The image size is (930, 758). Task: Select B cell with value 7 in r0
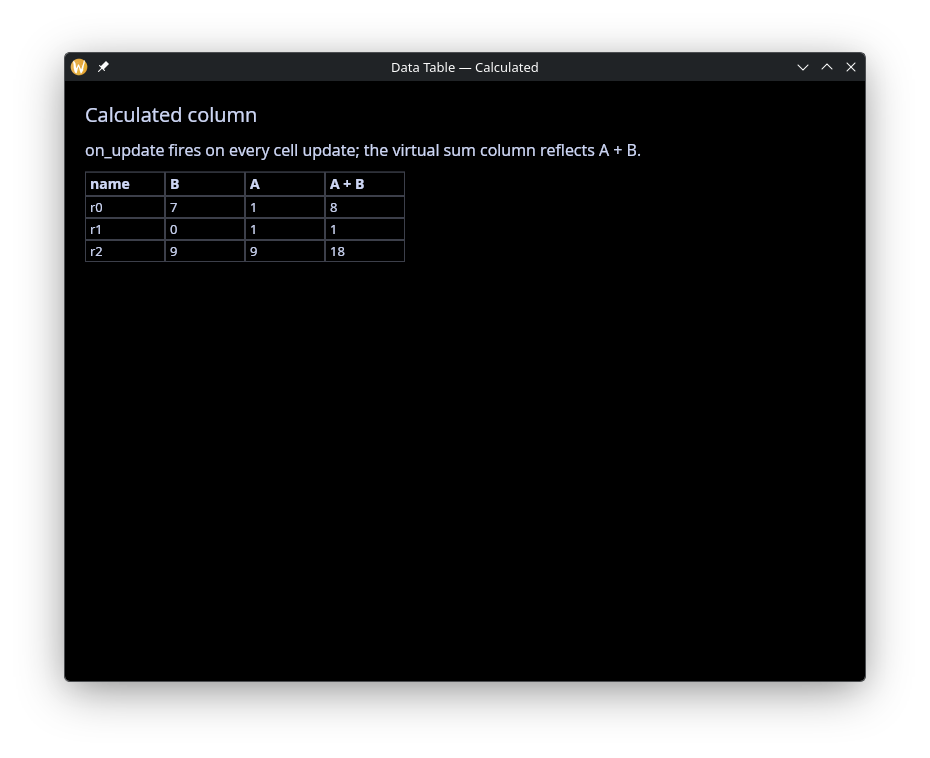(x=205, y=207)
